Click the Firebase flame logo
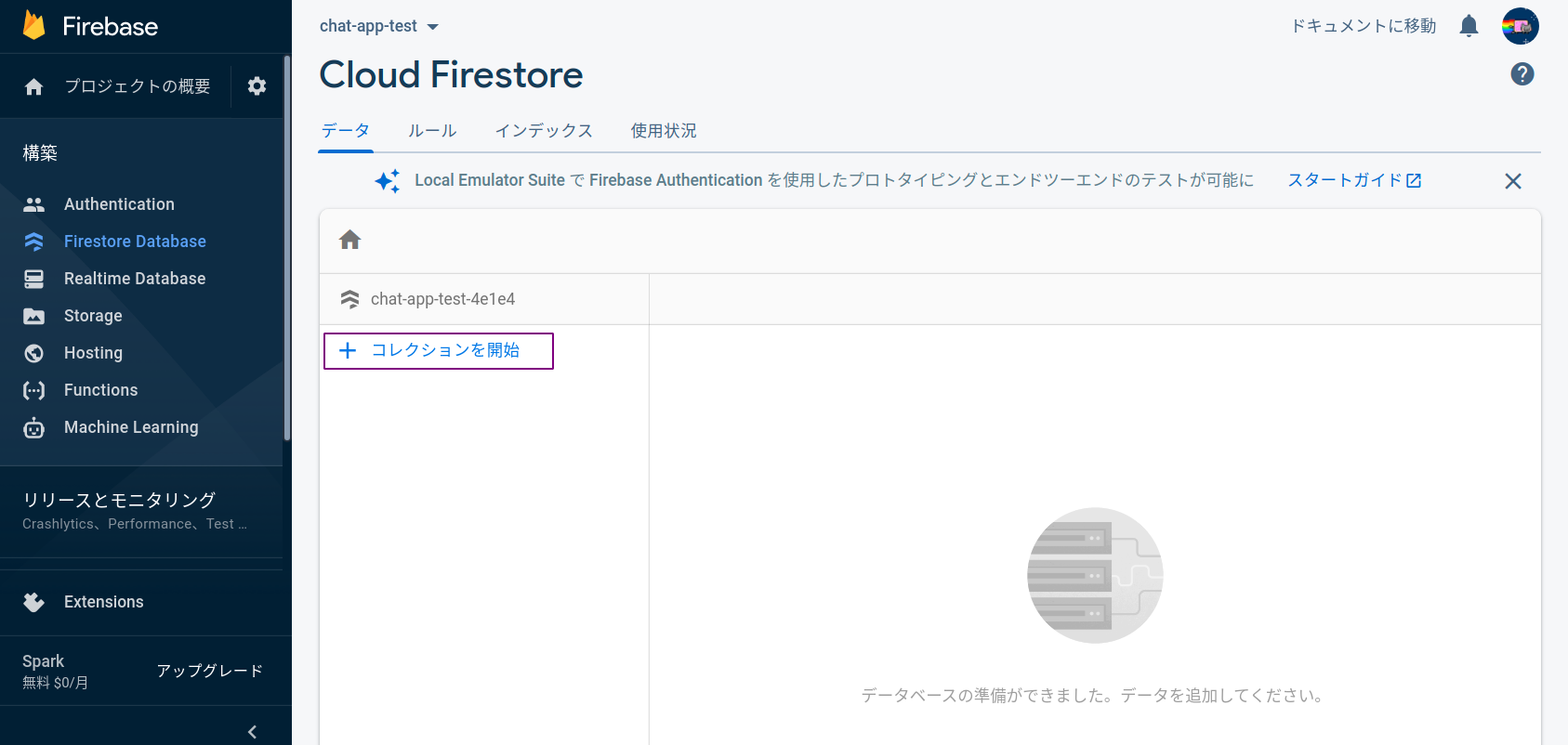 pos(34,25)
